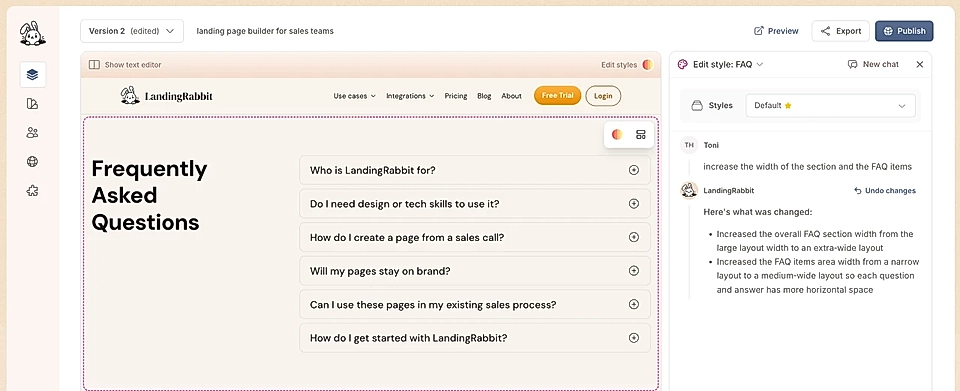
Task: Click the user name Toni
Action: (711, 146)
